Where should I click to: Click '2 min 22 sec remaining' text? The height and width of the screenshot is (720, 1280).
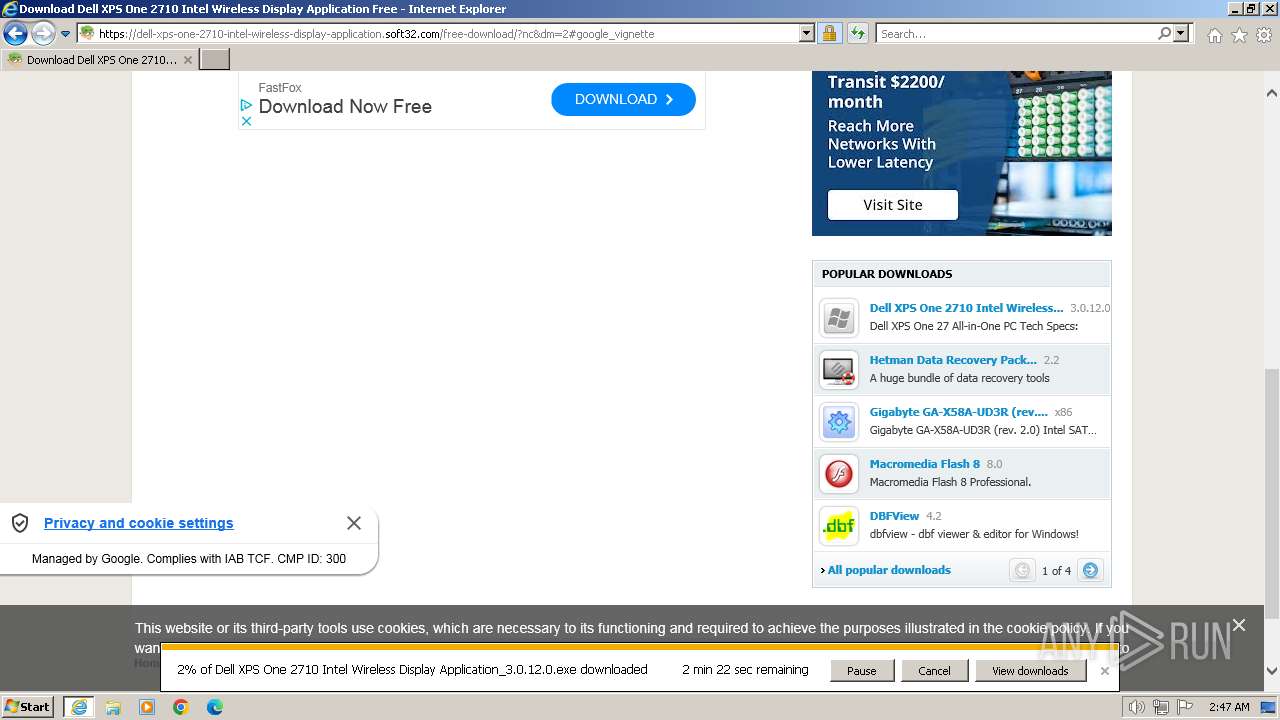[x=745, y=670]
